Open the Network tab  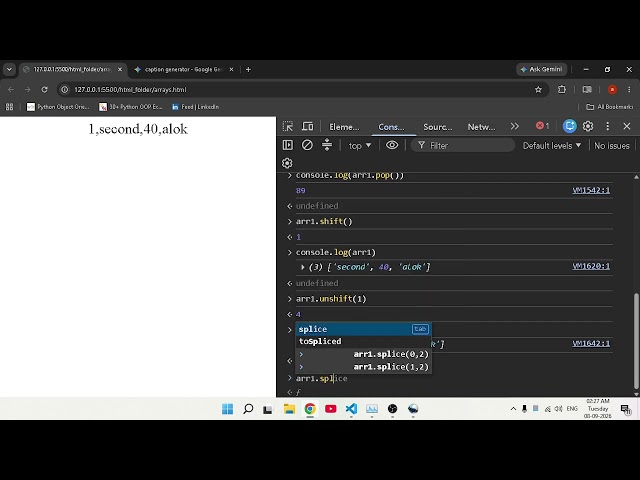pos(481,127)
